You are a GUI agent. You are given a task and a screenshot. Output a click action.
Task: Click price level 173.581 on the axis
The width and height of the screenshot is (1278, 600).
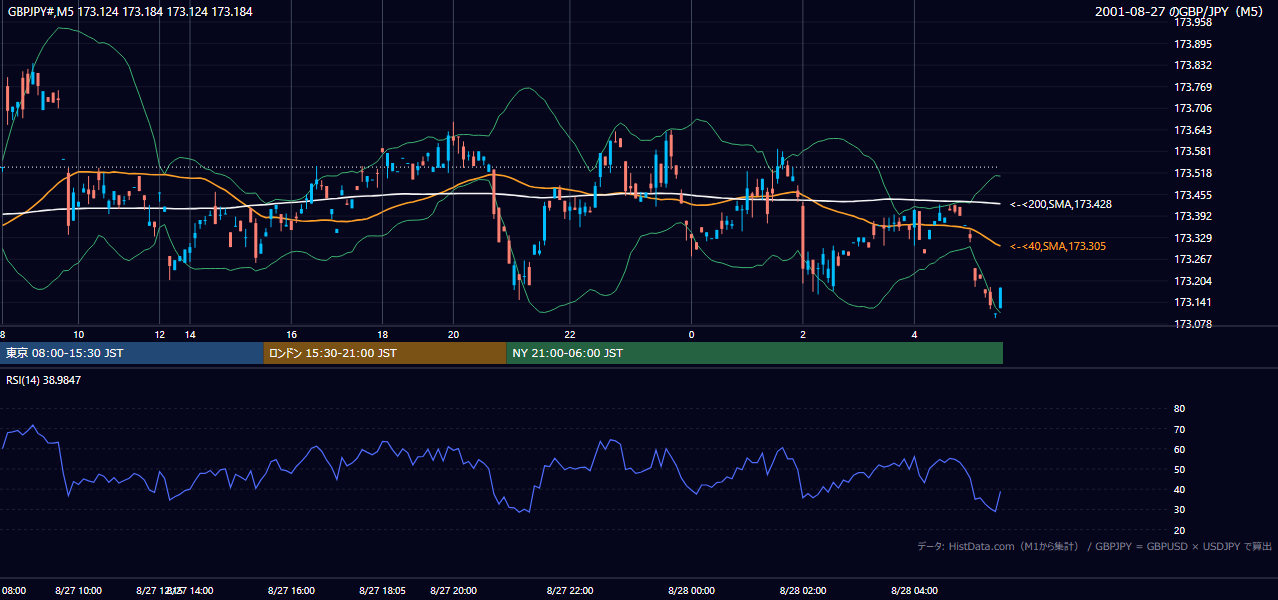pyautogui.click(x=1193, y=152)
